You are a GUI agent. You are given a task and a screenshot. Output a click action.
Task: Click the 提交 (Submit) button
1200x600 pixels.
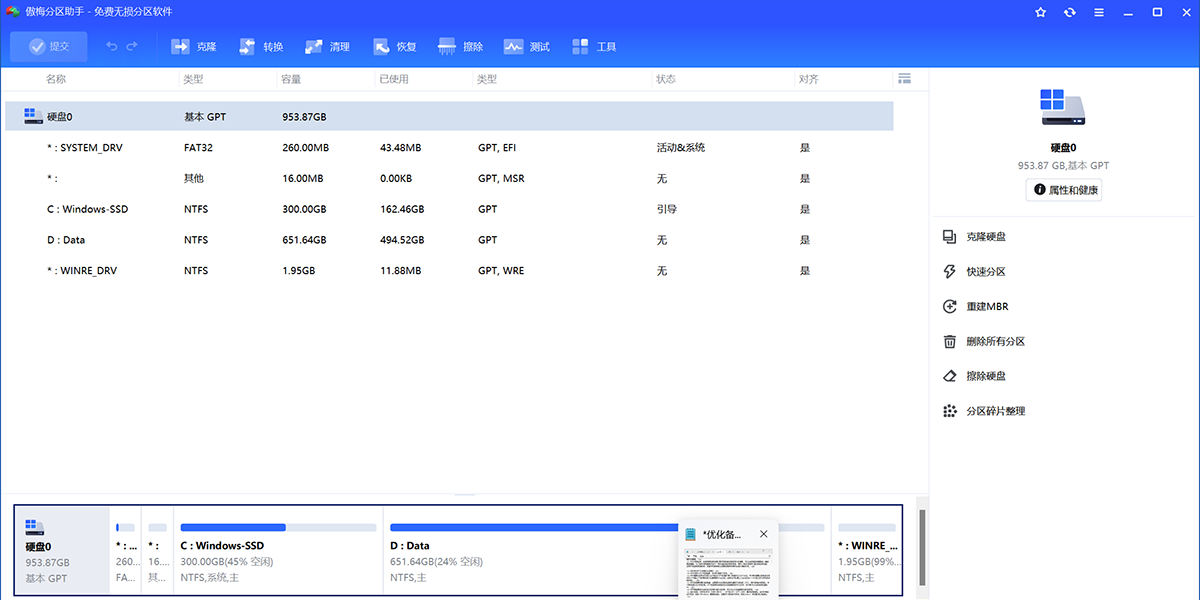pos(49,47)
